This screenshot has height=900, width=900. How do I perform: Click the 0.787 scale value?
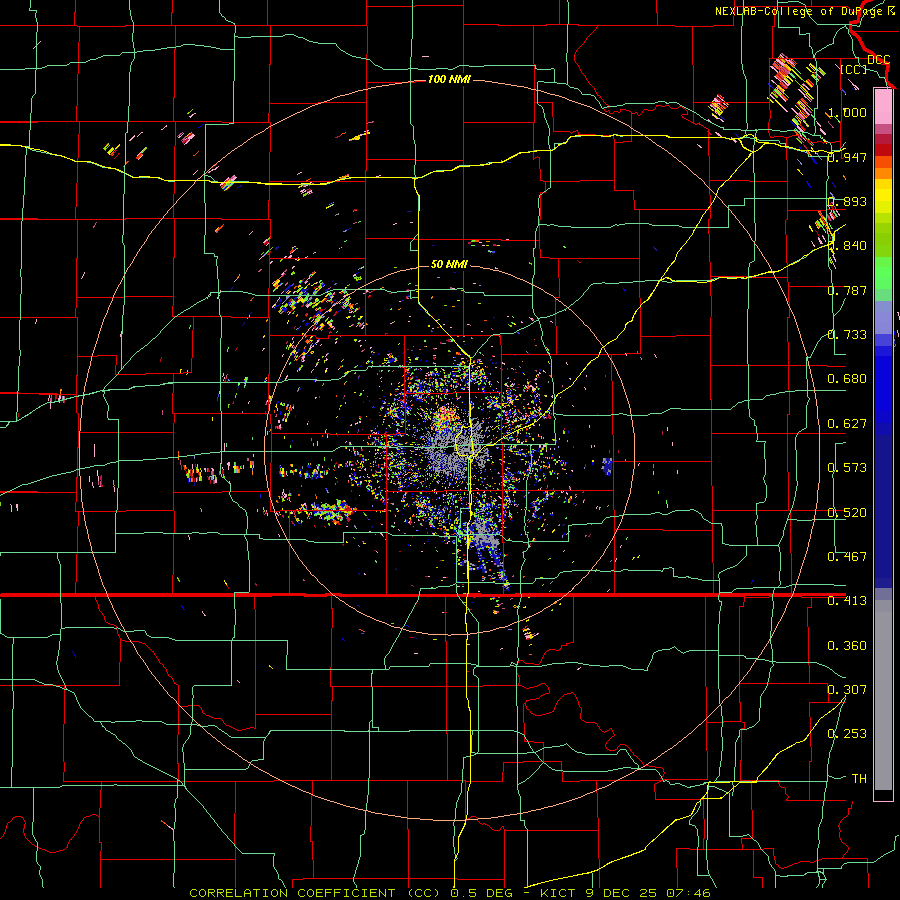tap(847, 290)
